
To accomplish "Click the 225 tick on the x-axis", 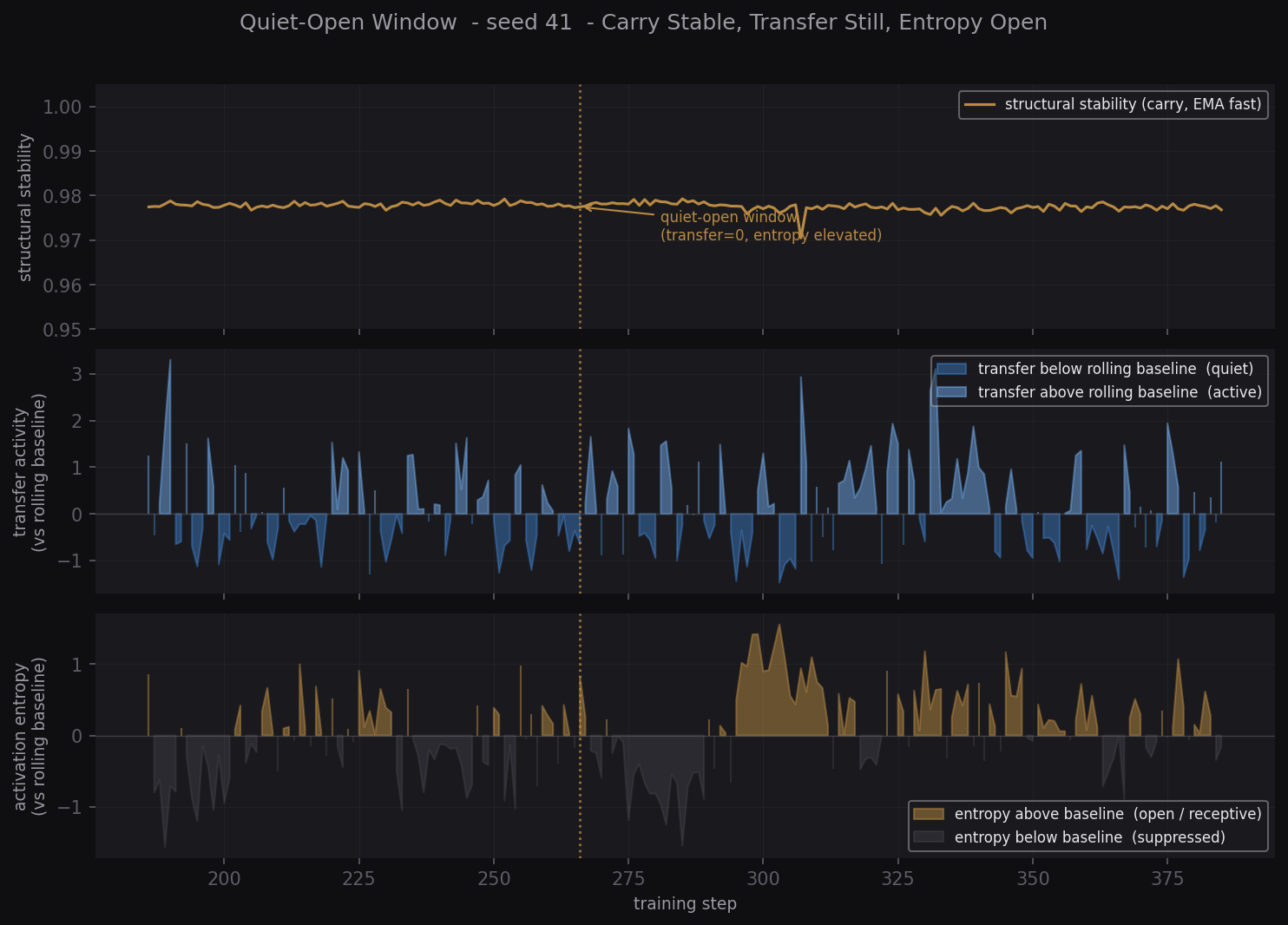I will coord(358,879).
